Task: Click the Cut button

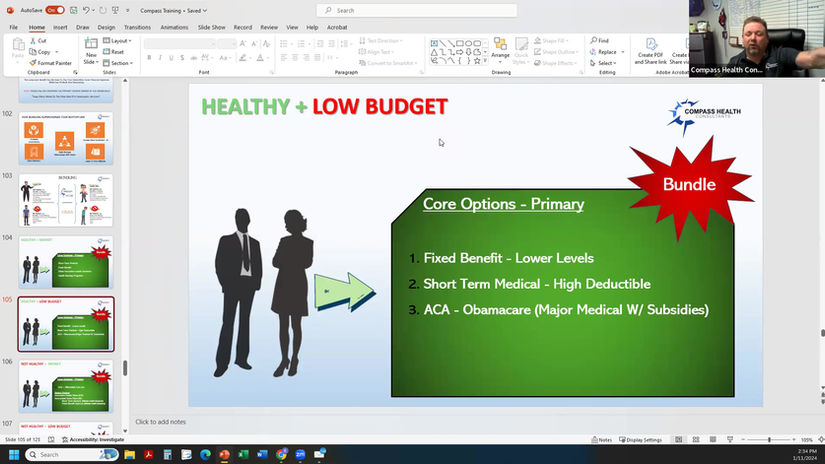Action: pyautogui.click(x=38, y=41)
